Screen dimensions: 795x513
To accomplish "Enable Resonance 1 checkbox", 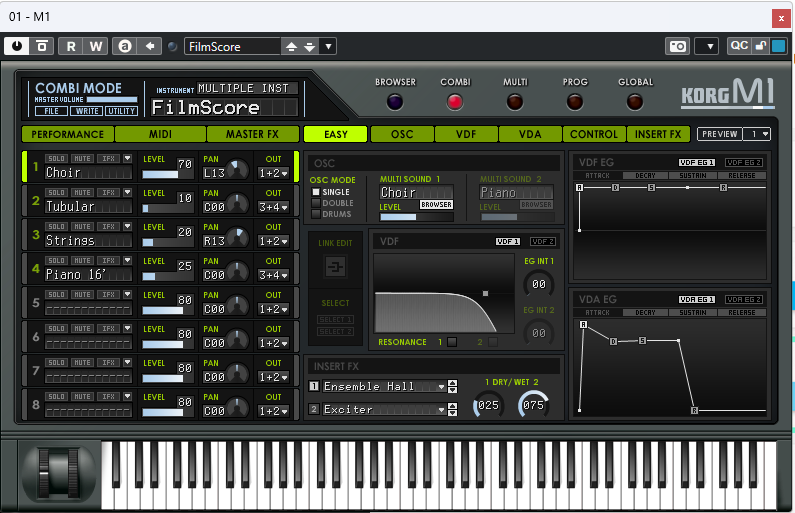I will click(452, 342).
